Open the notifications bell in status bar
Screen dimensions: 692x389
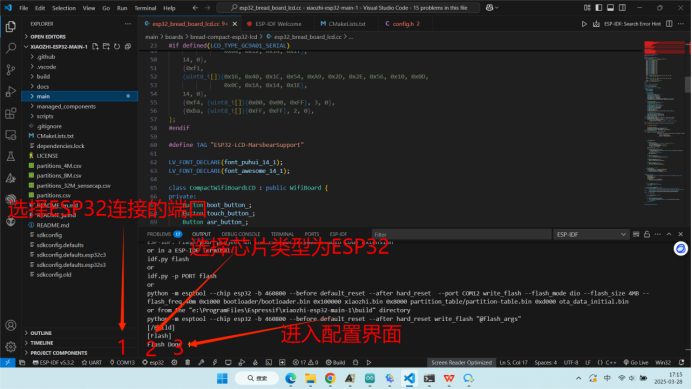[681, 363]
